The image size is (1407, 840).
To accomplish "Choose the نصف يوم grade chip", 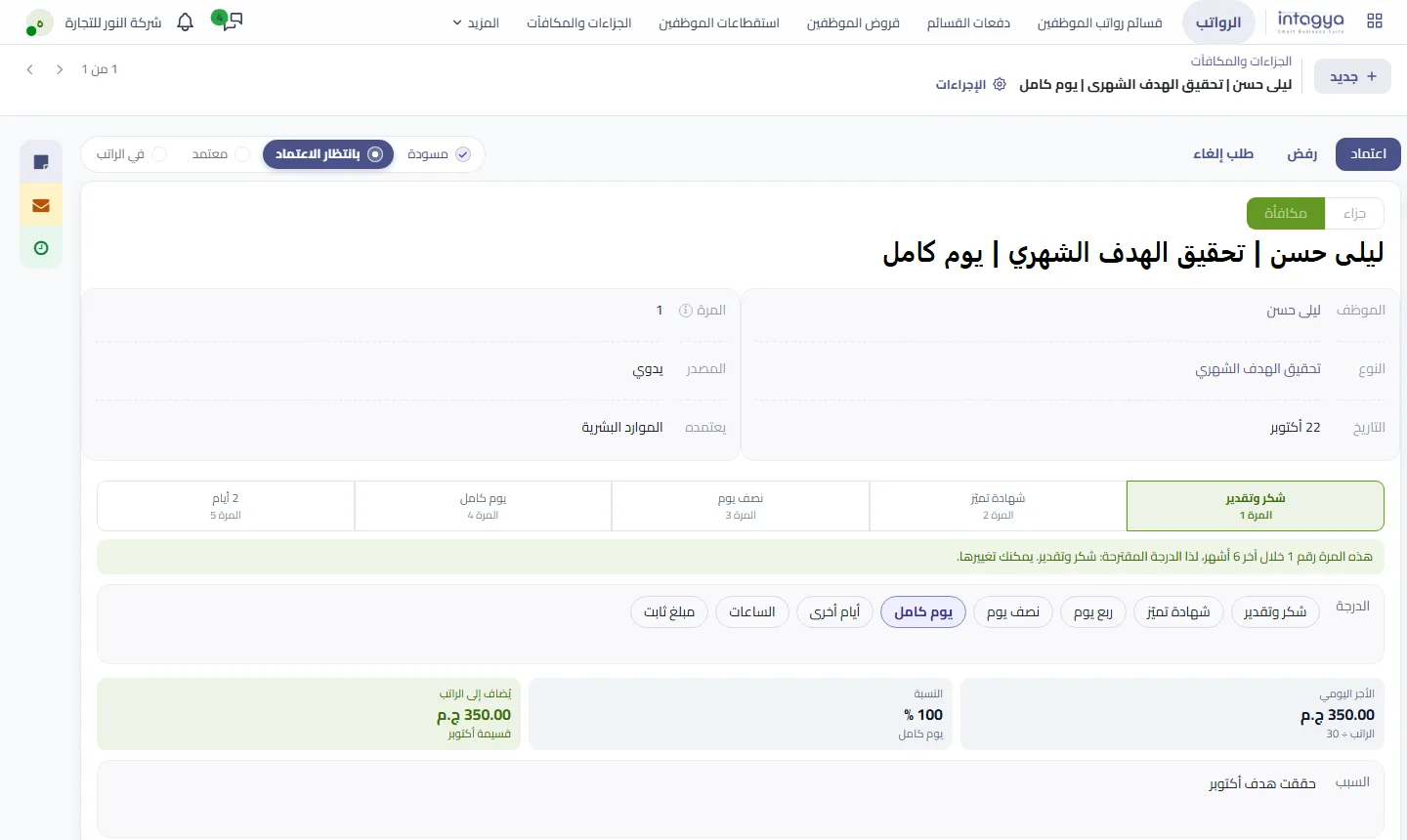I will [x=1013, y=612].
